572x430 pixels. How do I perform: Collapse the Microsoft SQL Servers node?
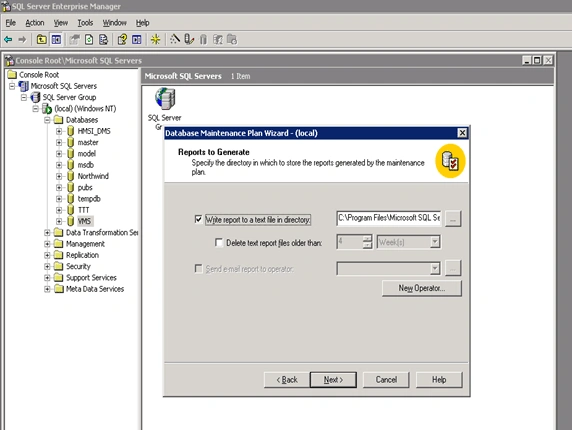pos(12,86)
